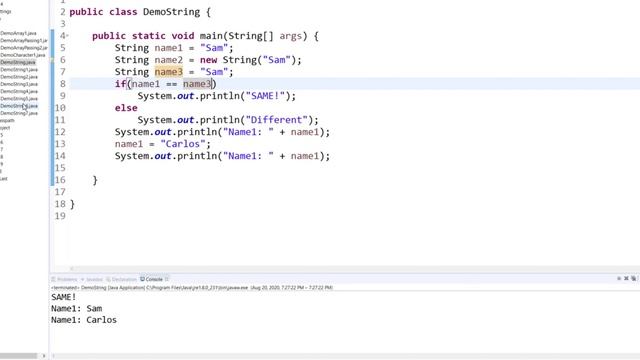Click console output "Name1: Sam"

pyautogui.click(x=76, y=308)
